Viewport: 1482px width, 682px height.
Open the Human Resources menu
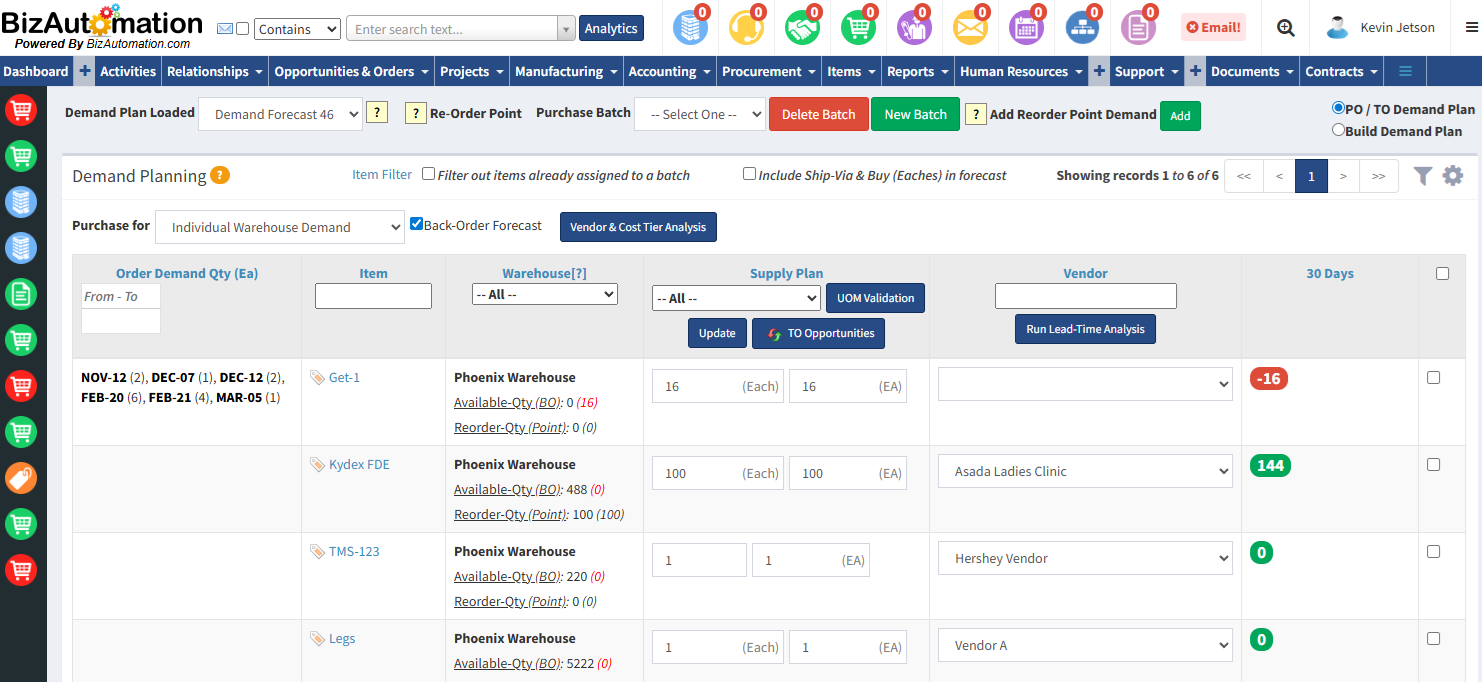(x=1021, y=71)
